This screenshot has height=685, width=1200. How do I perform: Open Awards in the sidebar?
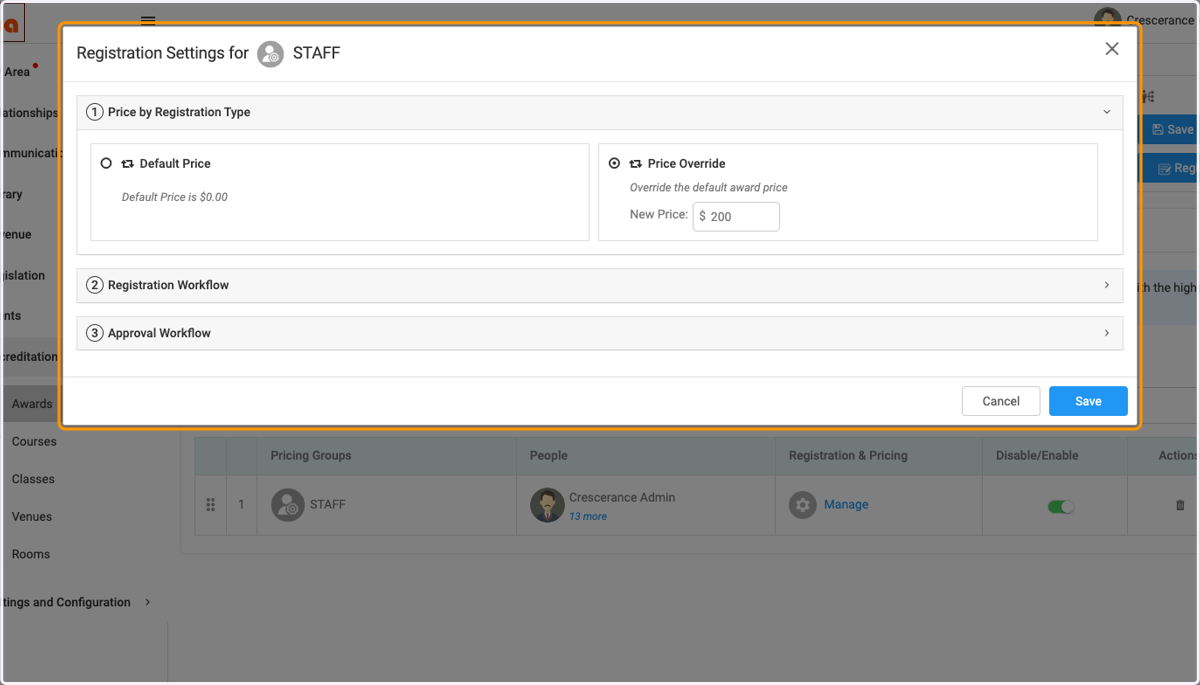click(32, 404)
